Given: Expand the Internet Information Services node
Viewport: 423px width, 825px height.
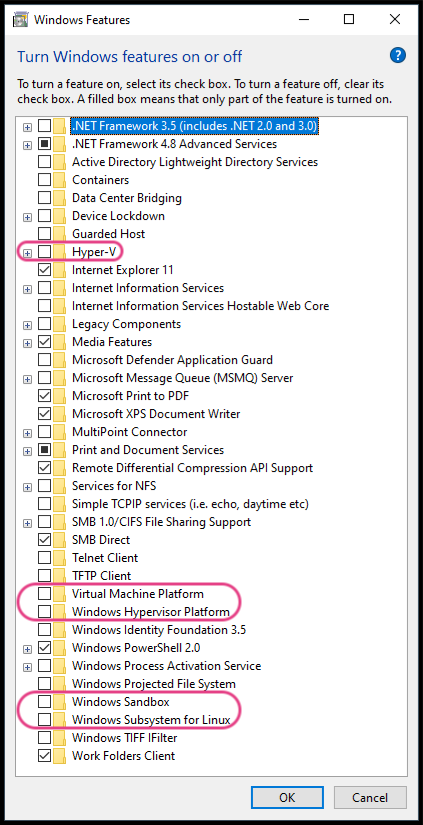Looking at the screenshot, I should tap(27, 289).
